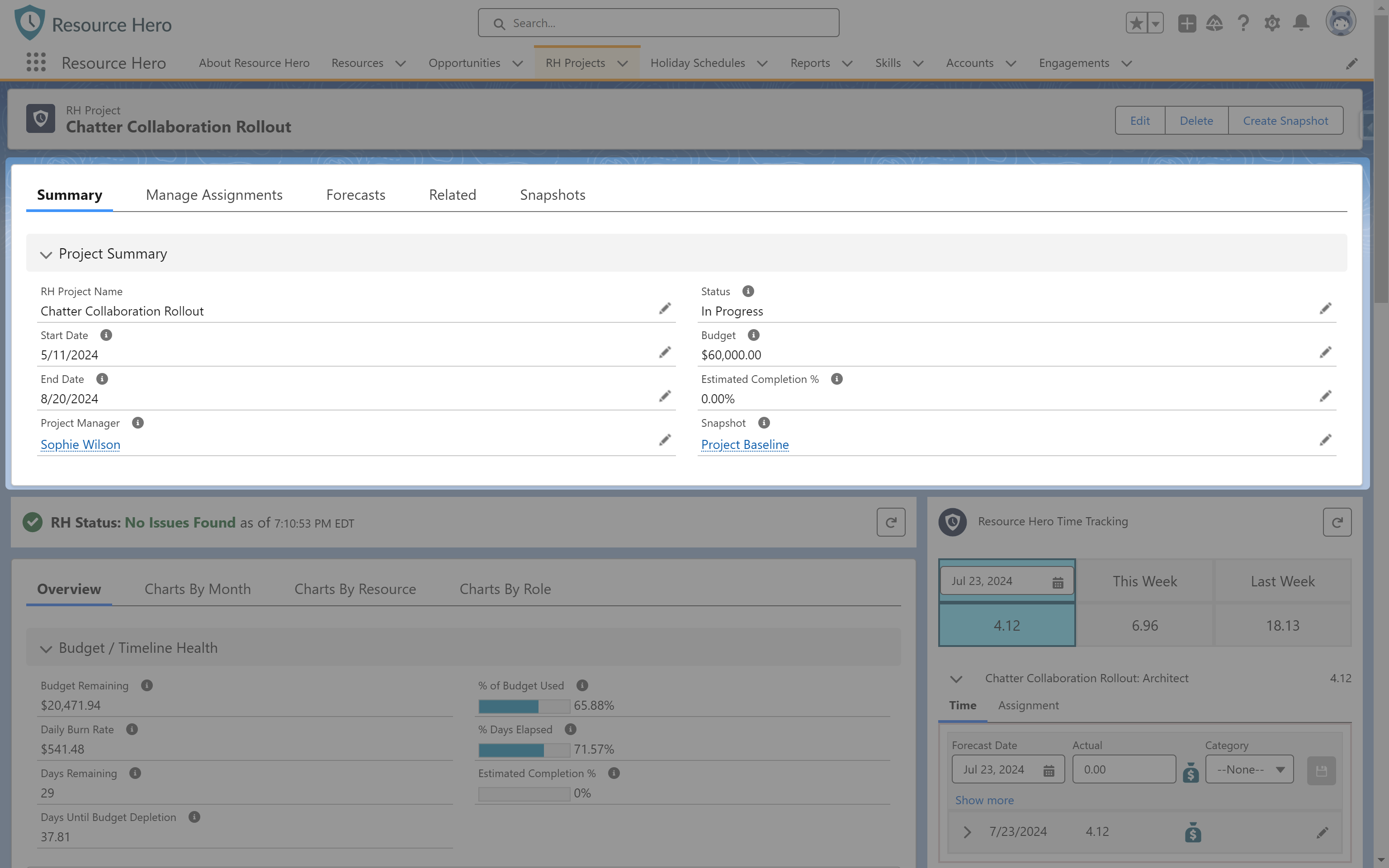This screenshot has height=868, width=1389.
Task: Open the notifications bell
Action: click(1301, 23)
